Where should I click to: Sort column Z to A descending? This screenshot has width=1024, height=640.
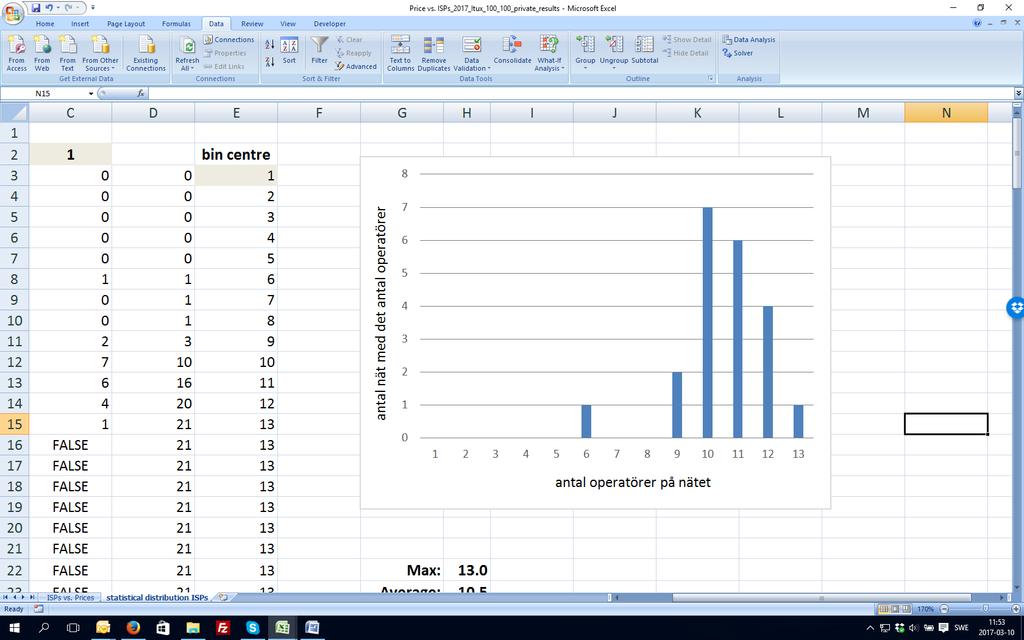pos(270,61)
